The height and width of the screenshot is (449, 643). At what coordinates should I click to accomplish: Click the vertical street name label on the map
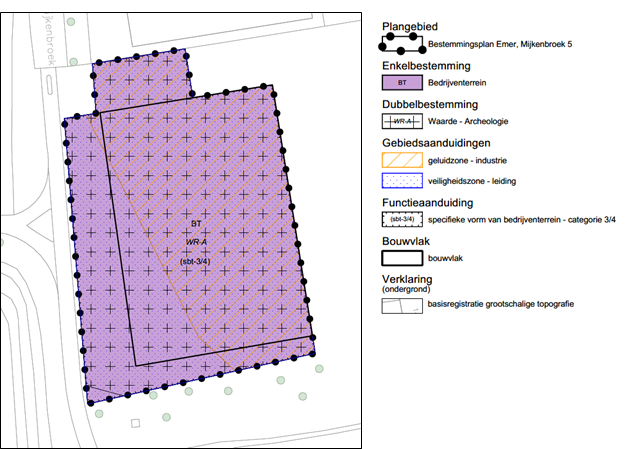(x=50, y=40)
